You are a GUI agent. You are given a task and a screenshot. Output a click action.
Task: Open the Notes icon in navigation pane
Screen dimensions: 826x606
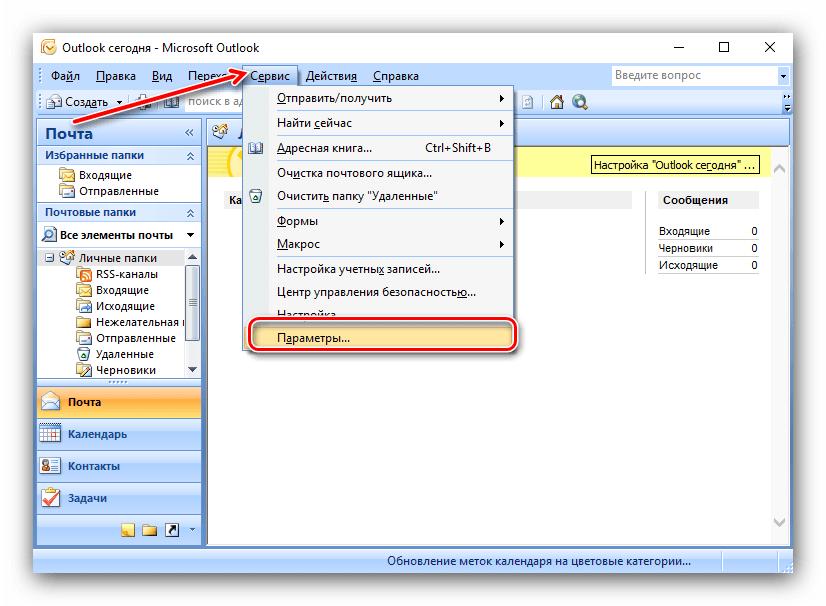128,530
